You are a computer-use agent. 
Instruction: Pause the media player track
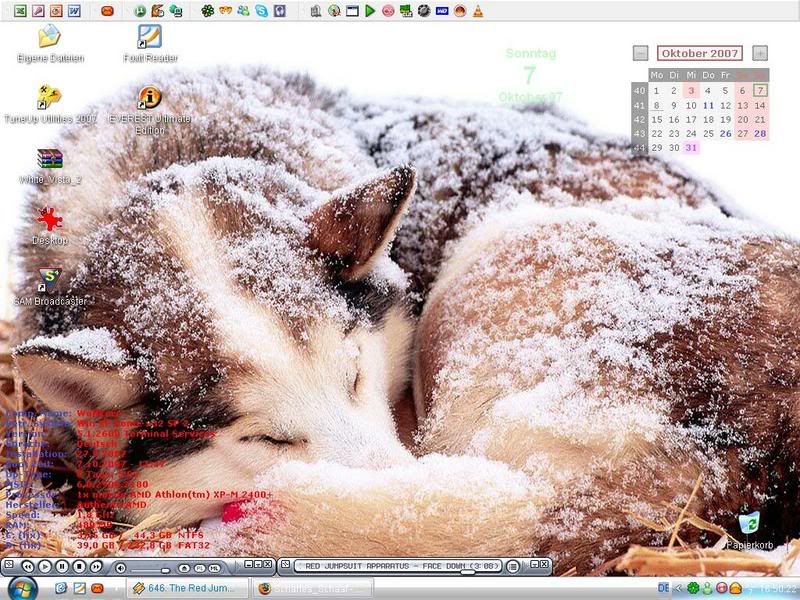click(x=62, y=567)
